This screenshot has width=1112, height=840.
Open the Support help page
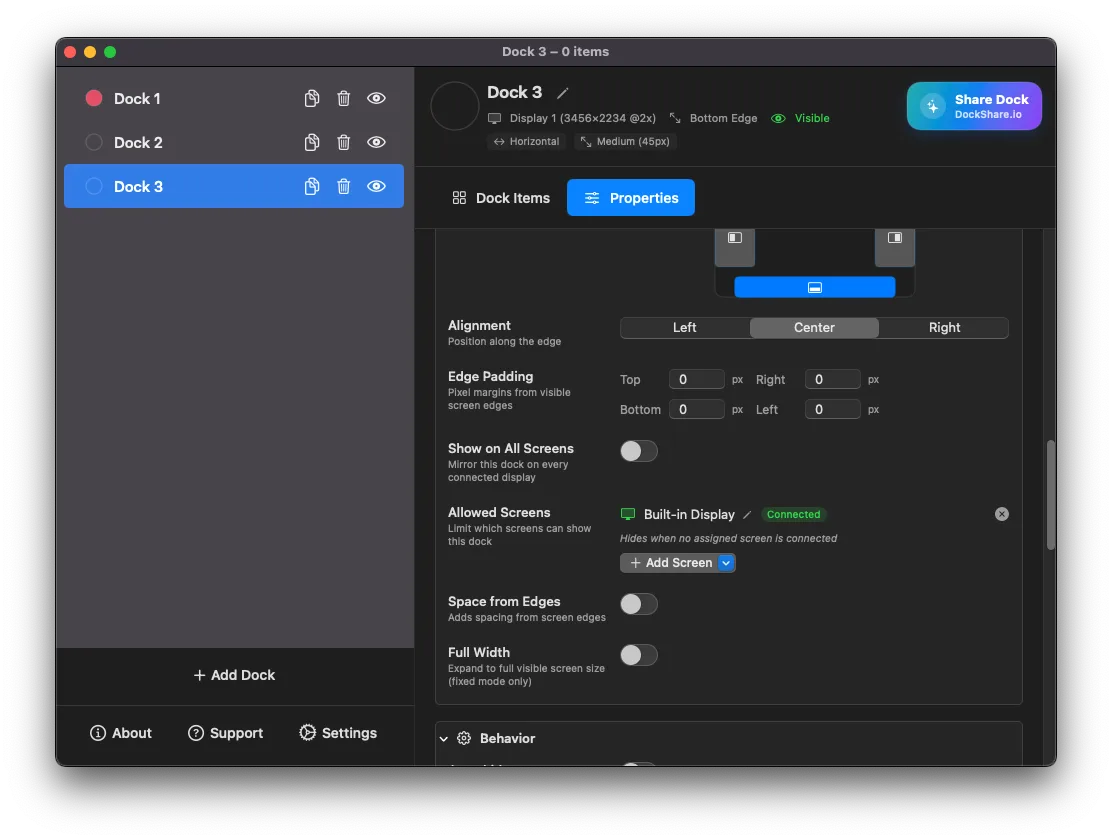[x=226, y=733]
